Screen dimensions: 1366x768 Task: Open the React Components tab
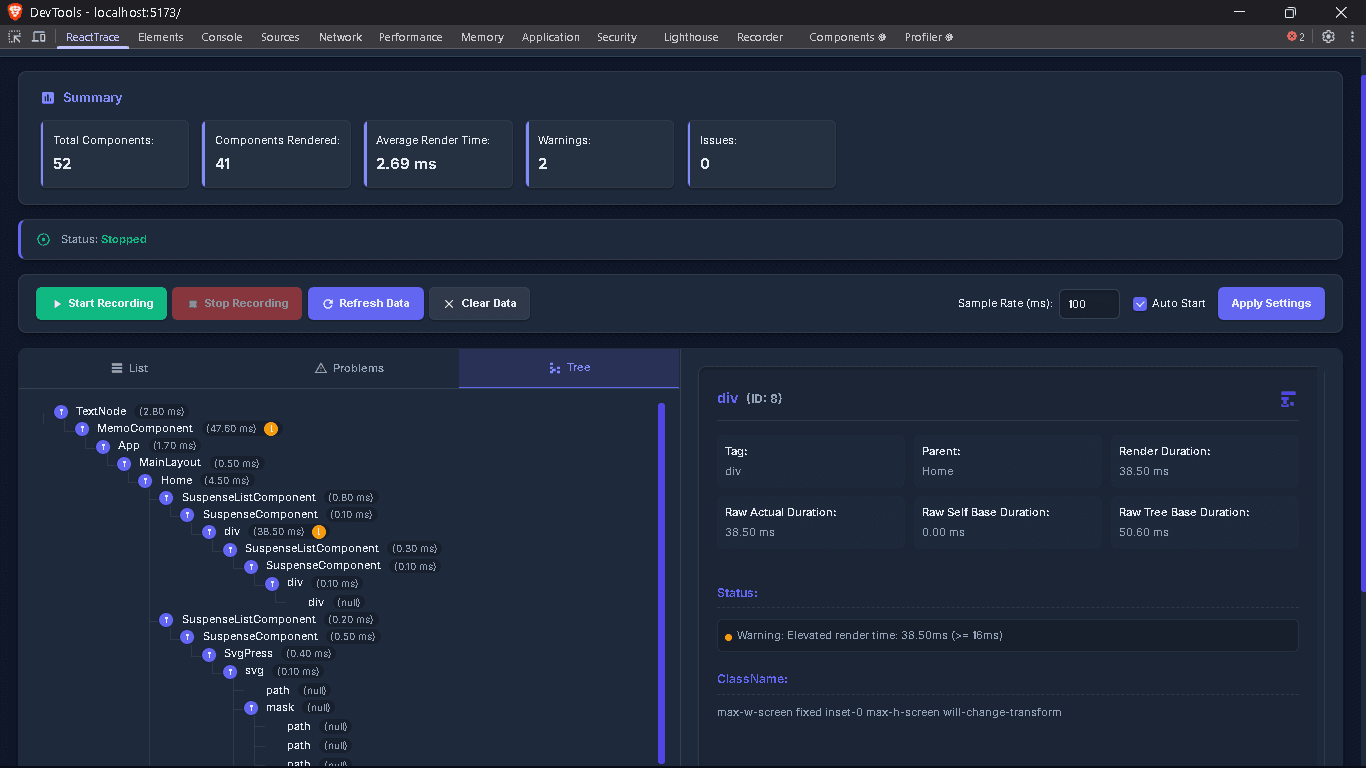click(848, 37)
